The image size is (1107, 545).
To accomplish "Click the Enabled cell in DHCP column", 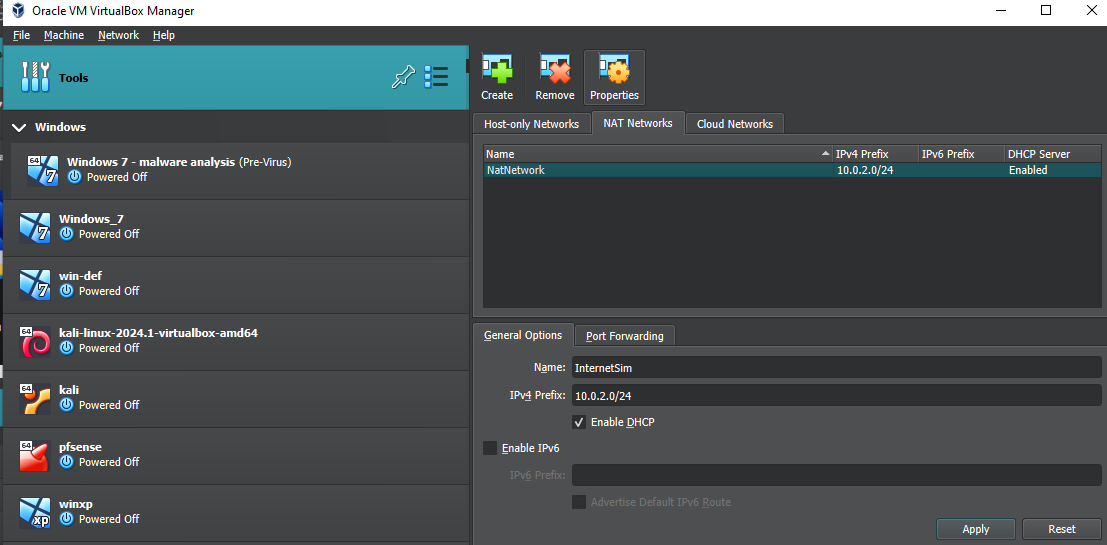I will 1028,170.
